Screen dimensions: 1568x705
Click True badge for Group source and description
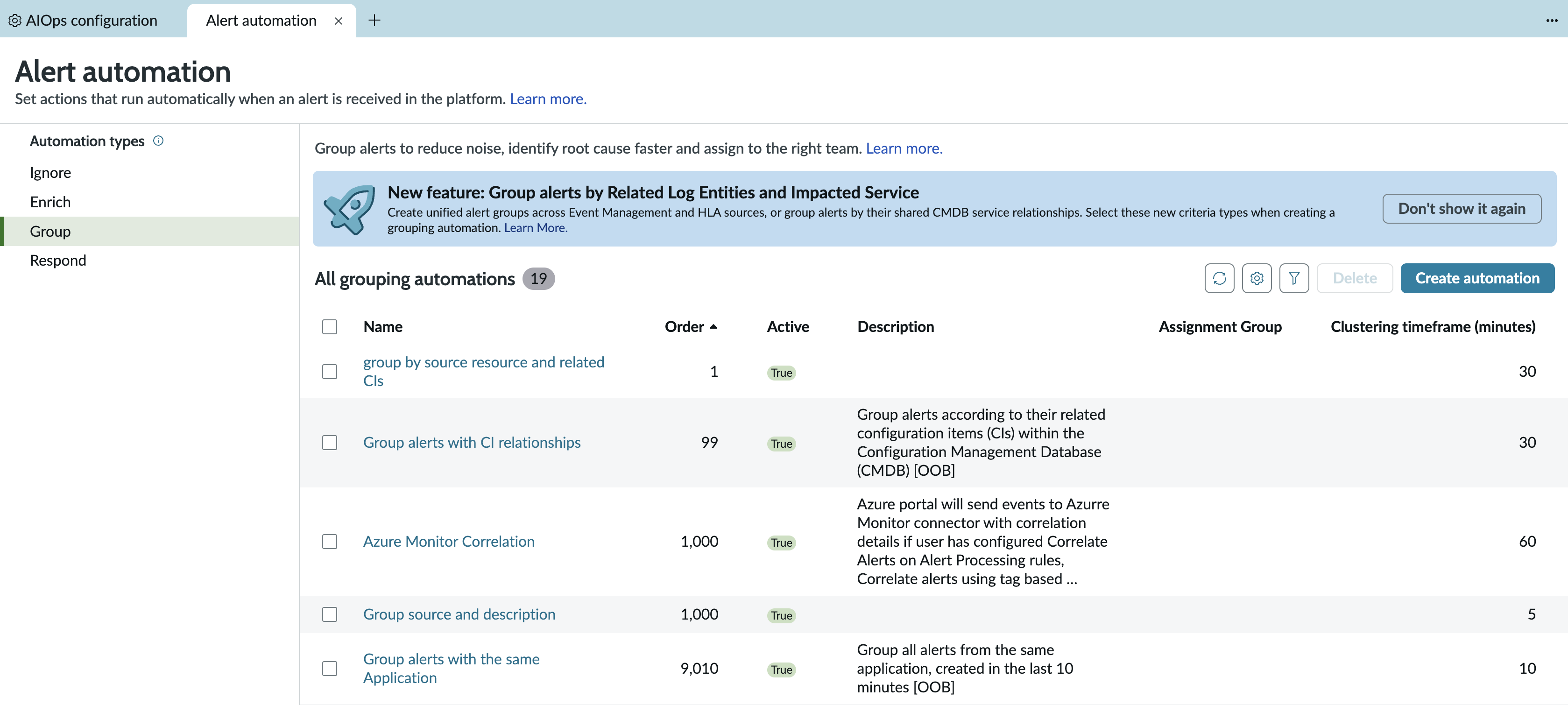pos(781,615)
